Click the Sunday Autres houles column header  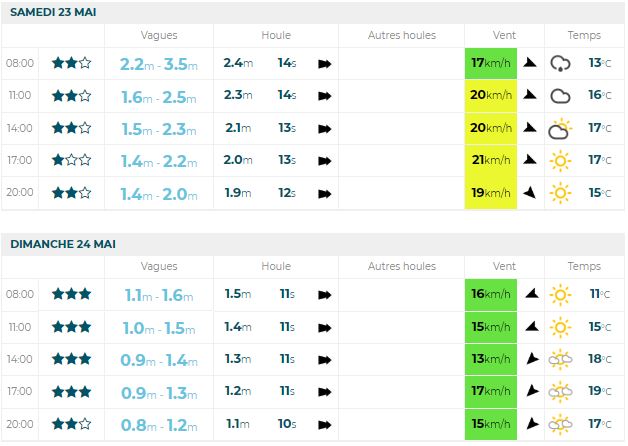coord(402,266)
